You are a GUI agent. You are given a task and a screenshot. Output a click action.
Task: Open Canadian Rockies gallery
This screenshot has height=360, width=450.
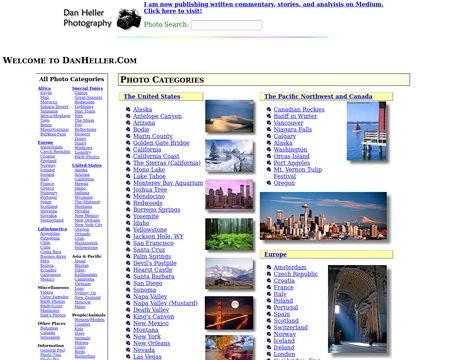[299, 109]
